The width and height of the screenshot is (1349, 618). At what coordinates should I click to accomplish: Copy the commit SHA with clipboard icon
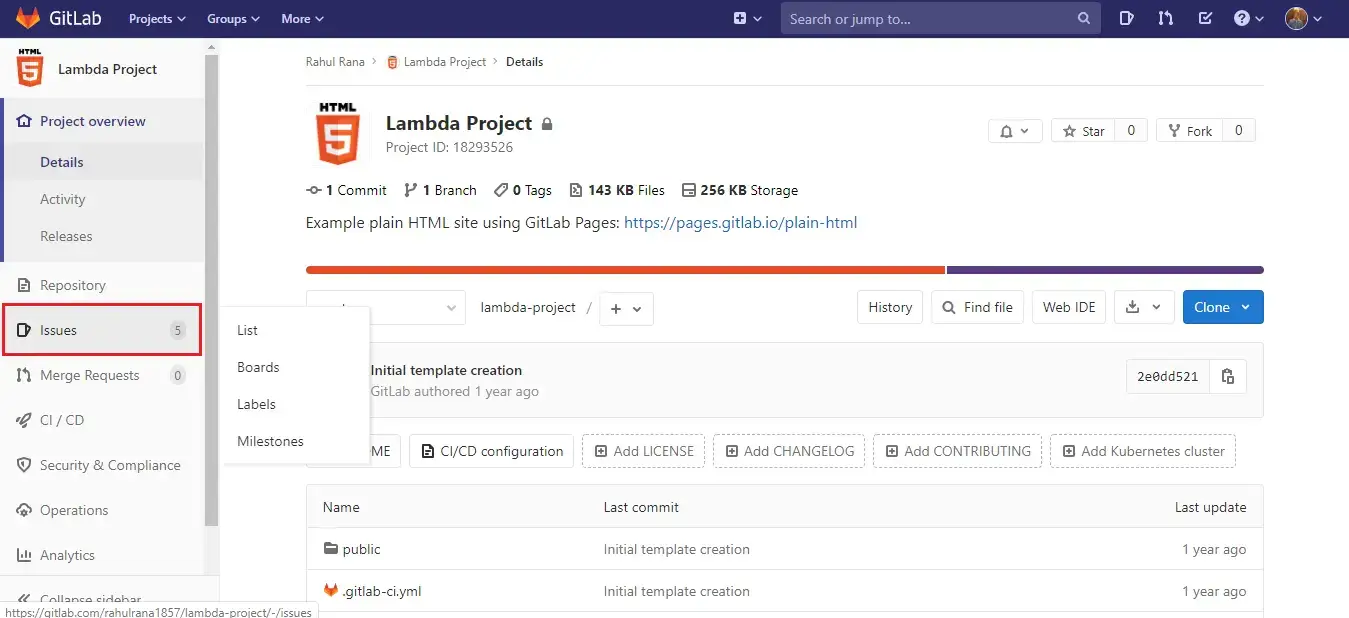pyautogui.click(x=1227, y=377)
